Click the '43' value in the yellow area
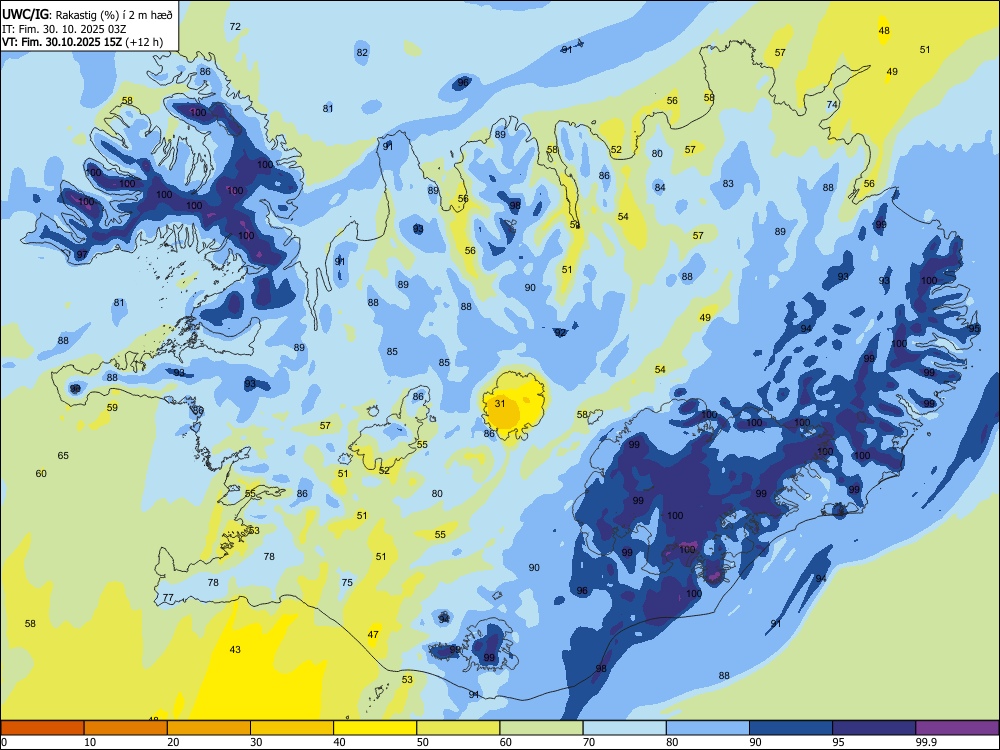1000x750 pixels. [235, 649]
